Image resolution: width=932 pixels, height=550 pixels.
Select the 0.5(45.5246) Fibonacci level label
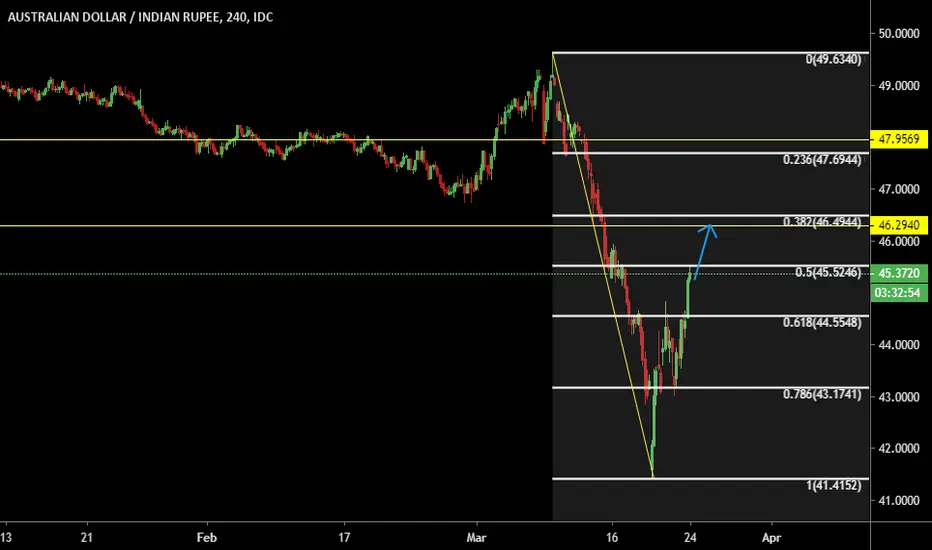click(828, 272)
